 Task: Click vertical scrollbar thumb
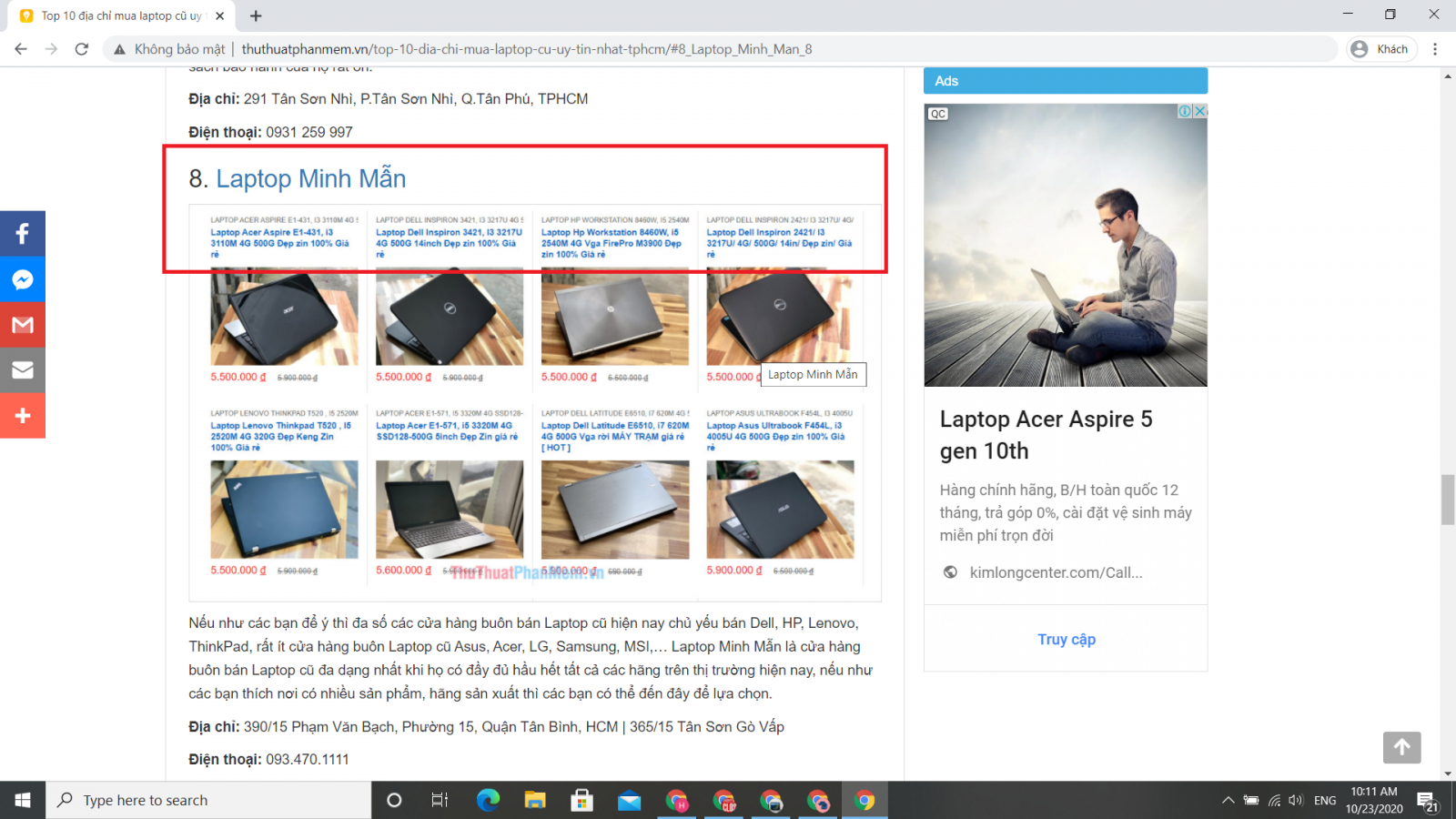click(x=1448, y=500)
